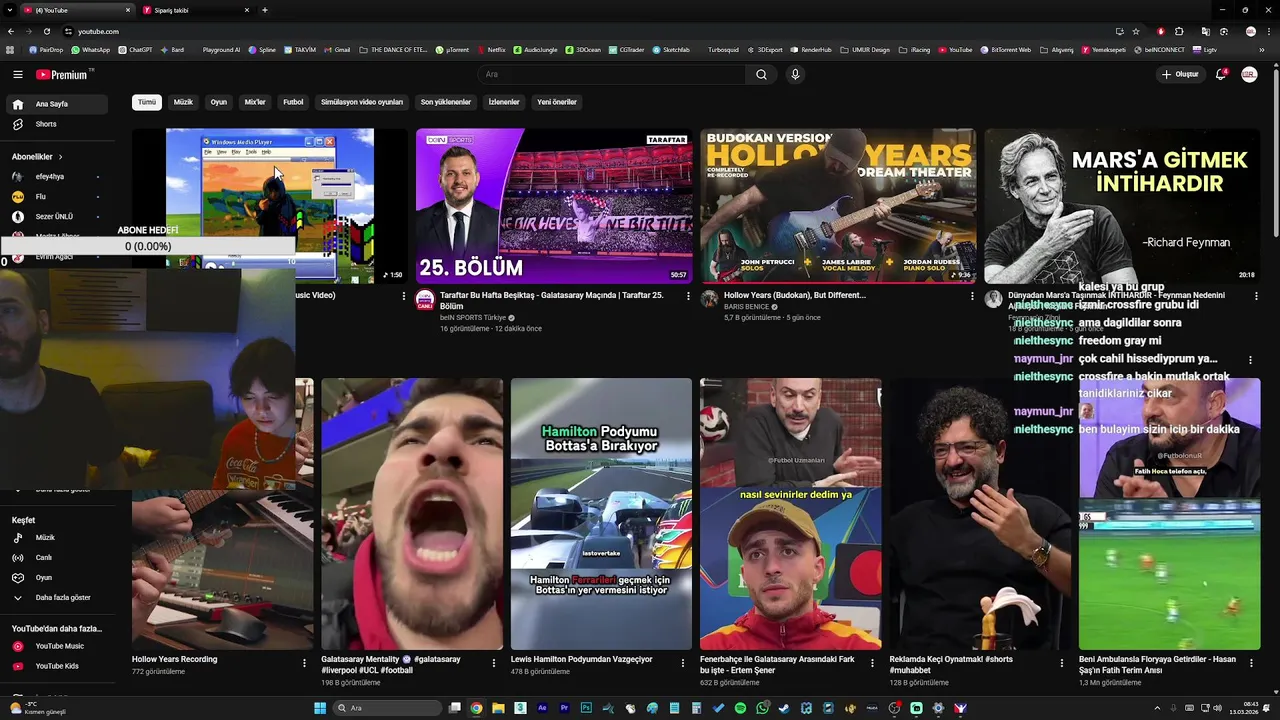Switch to the Sipariş takibi browser tab
Viewport: 1280px width, 720px height.
pyautogui.click(x=196, y=10)
